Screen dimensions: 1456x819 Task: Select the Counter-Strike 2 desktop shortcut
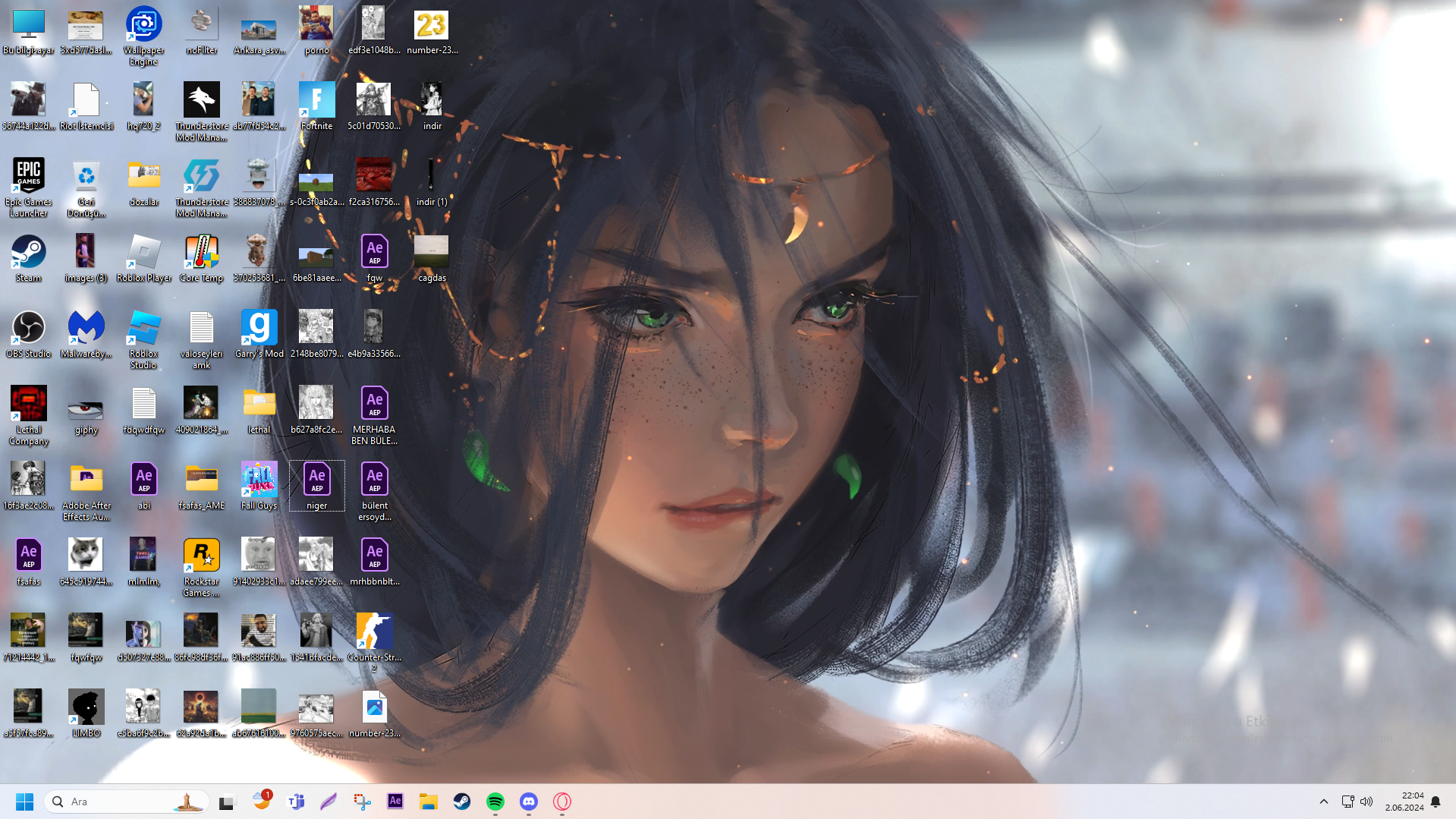(375, 644)
